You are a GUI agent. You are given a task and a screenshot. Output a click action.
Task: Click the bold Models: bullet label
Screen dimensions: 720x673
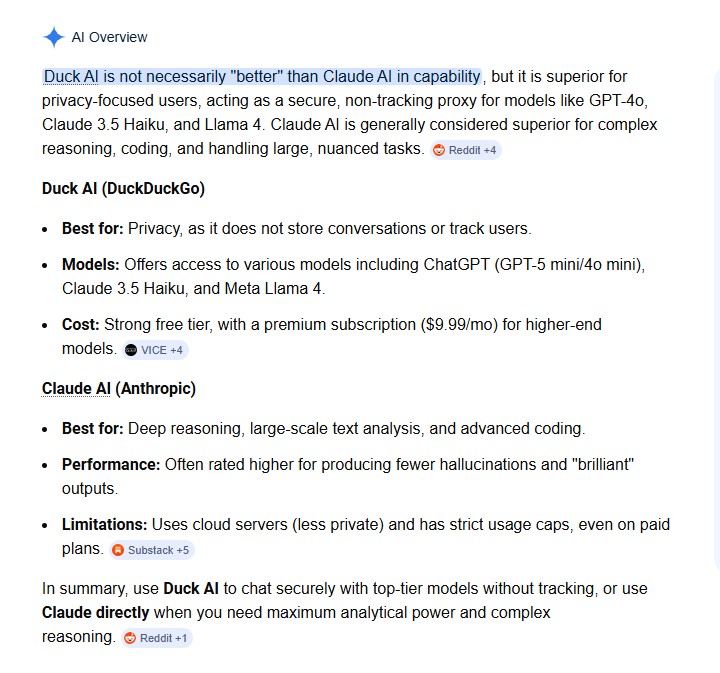(91, 264)
